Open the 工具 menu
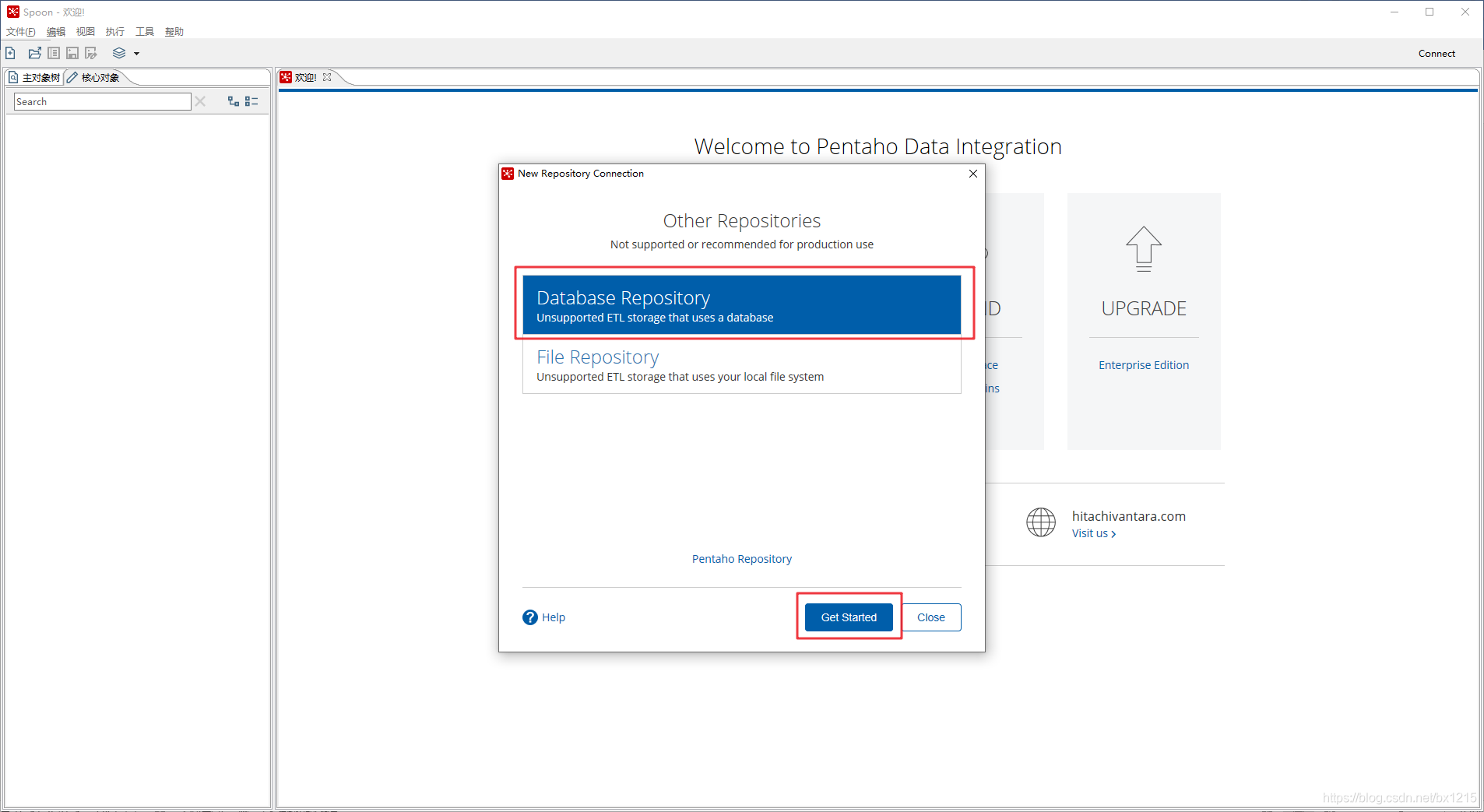Screen dimensions: 1484x812 coord(145,32)
